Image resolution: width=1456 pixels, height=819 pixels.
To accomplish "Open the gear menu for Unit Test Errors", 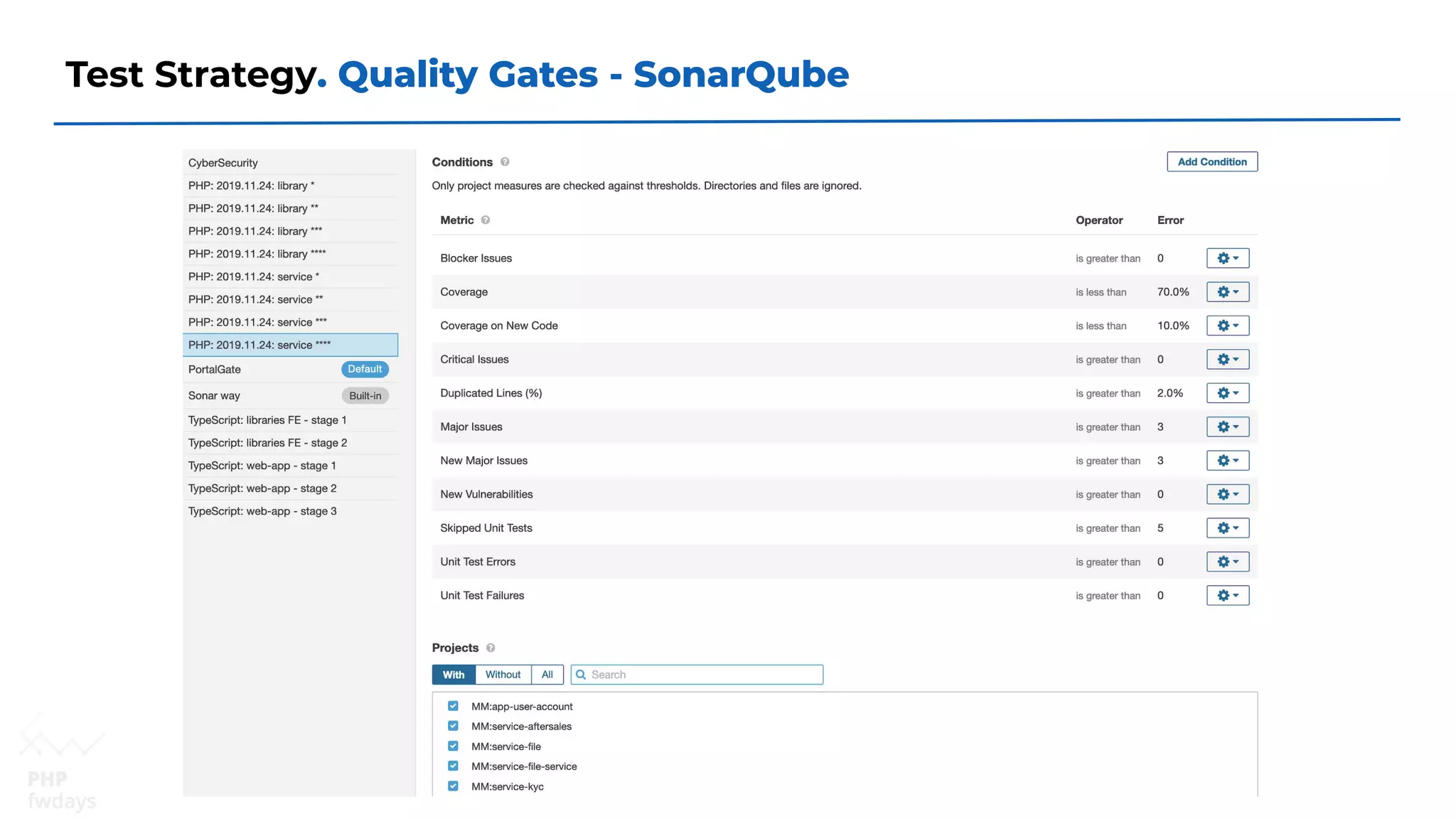I will [x=1228, y=562].
